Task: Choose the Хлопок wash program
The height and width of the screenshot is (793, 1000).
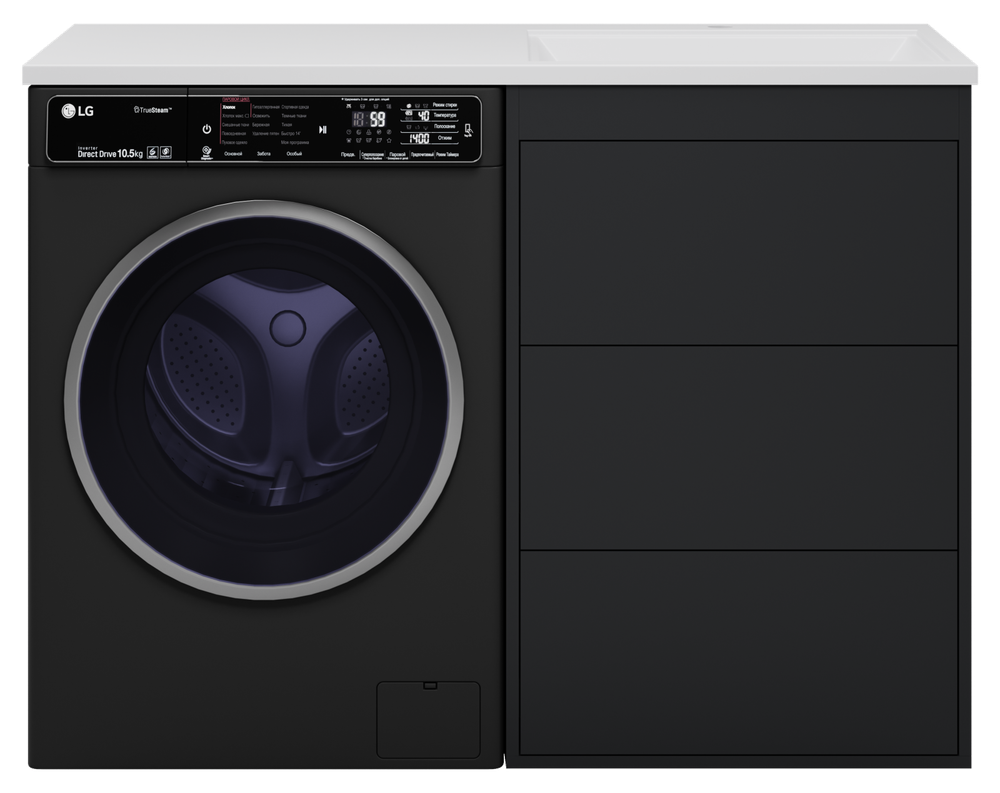Action: tap(229, 107)
